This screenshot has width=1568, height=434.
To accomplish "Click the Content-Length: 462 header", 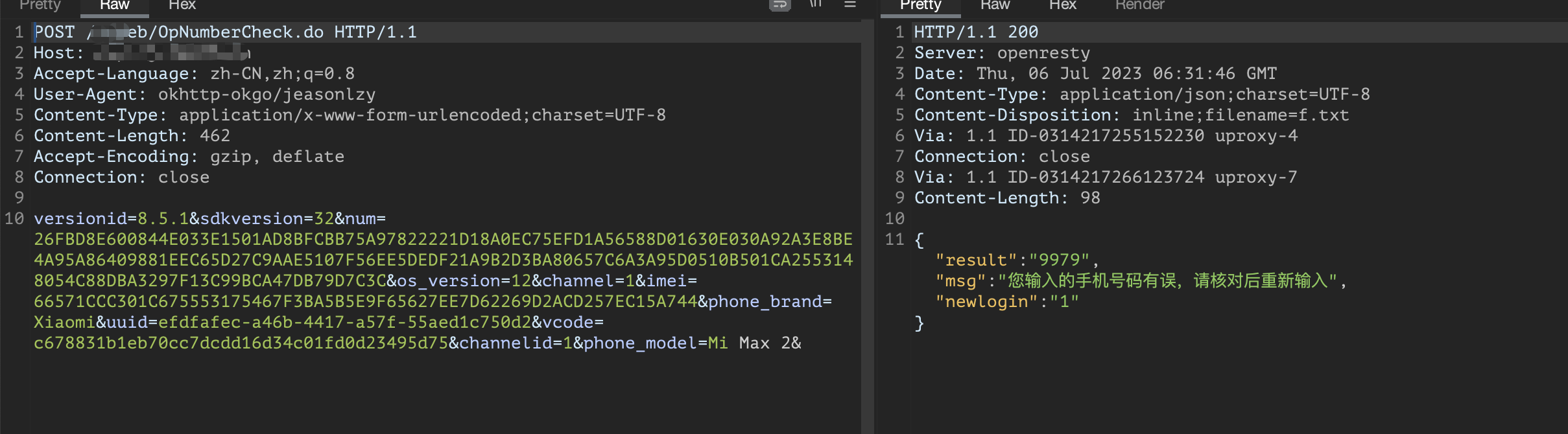I will click(x=132, y=136).
